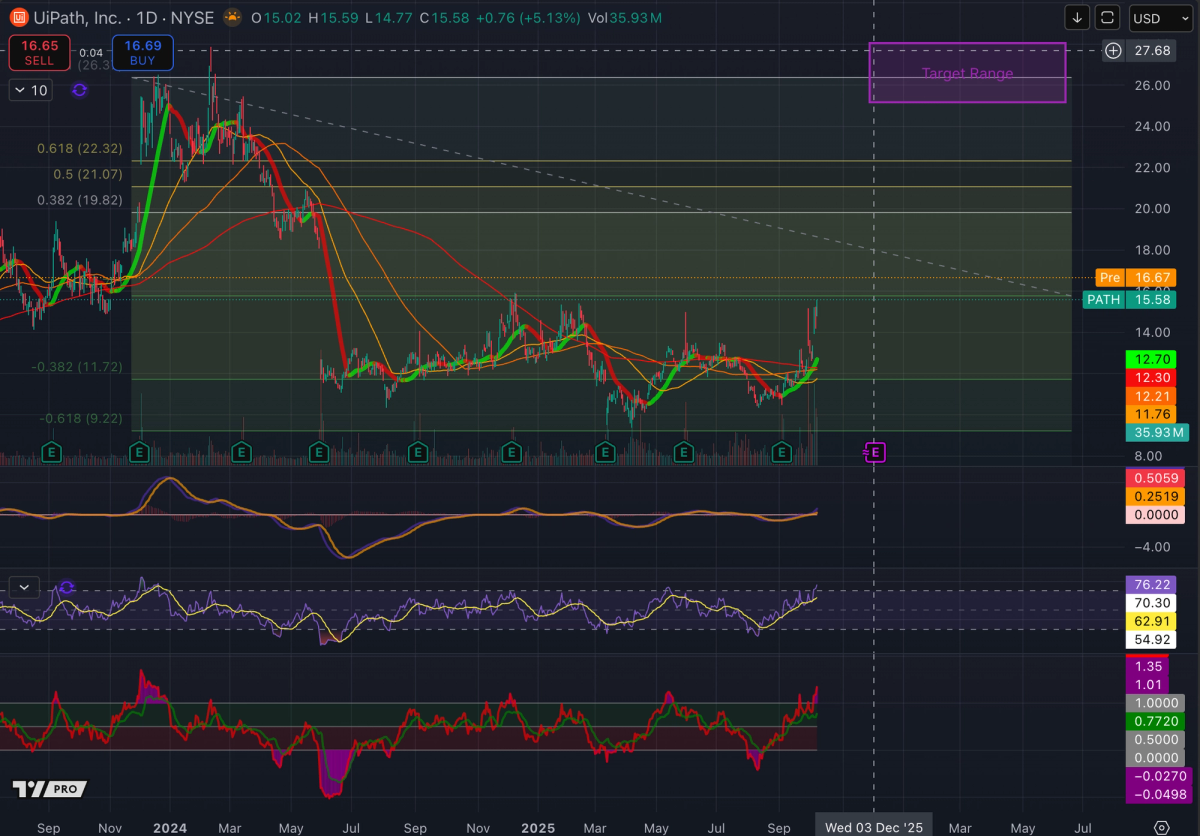Expand the RSI pane legend chevron
Image resolution: width=1200 pixels, height=836 pixels.
coord(23,587)
